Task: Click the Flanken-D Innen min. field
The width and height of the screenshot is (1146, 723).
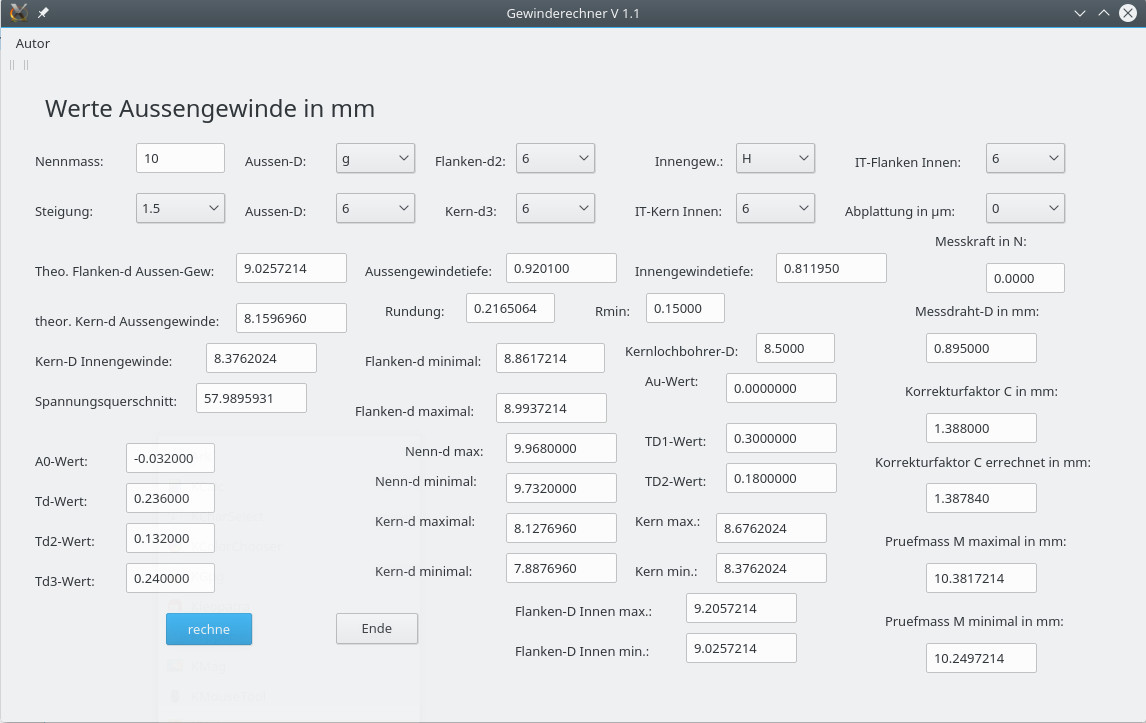Action: pos(741,648)
